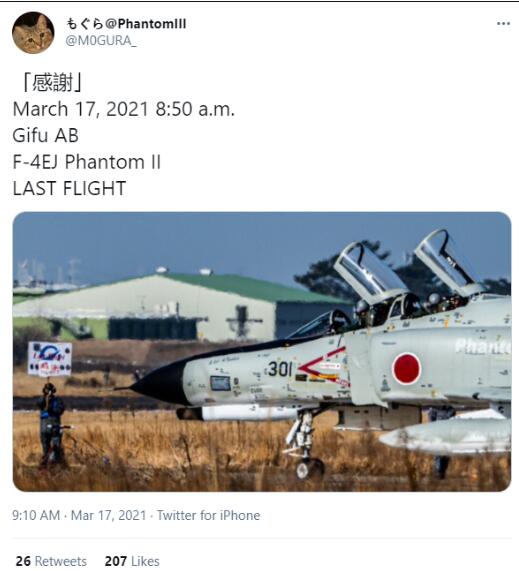Click the 9:10 AM timestamp
The height and width of the screenshot is (571, 519).
coord(36,515)
